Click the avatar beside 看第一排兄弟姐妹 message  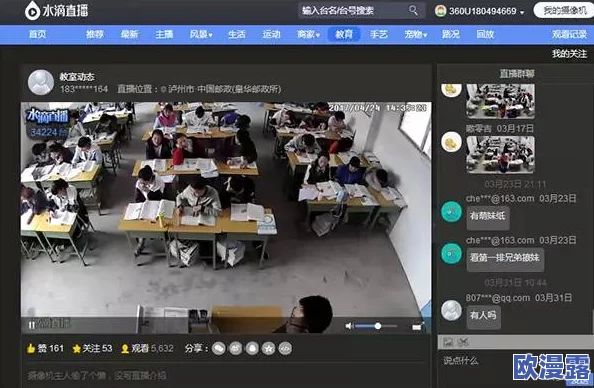point(451,253)
